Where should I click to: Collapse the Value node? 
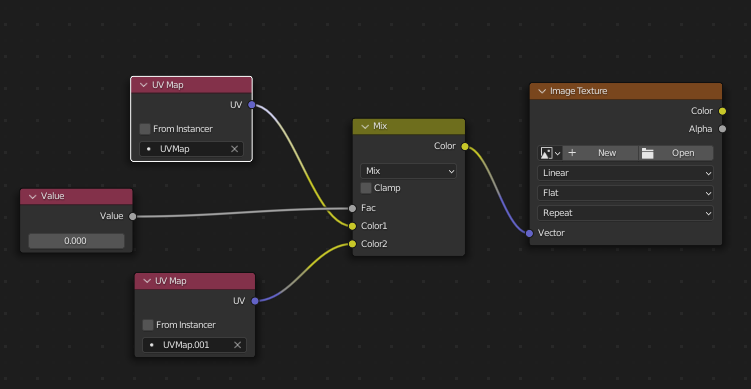[x=33, y=196]
